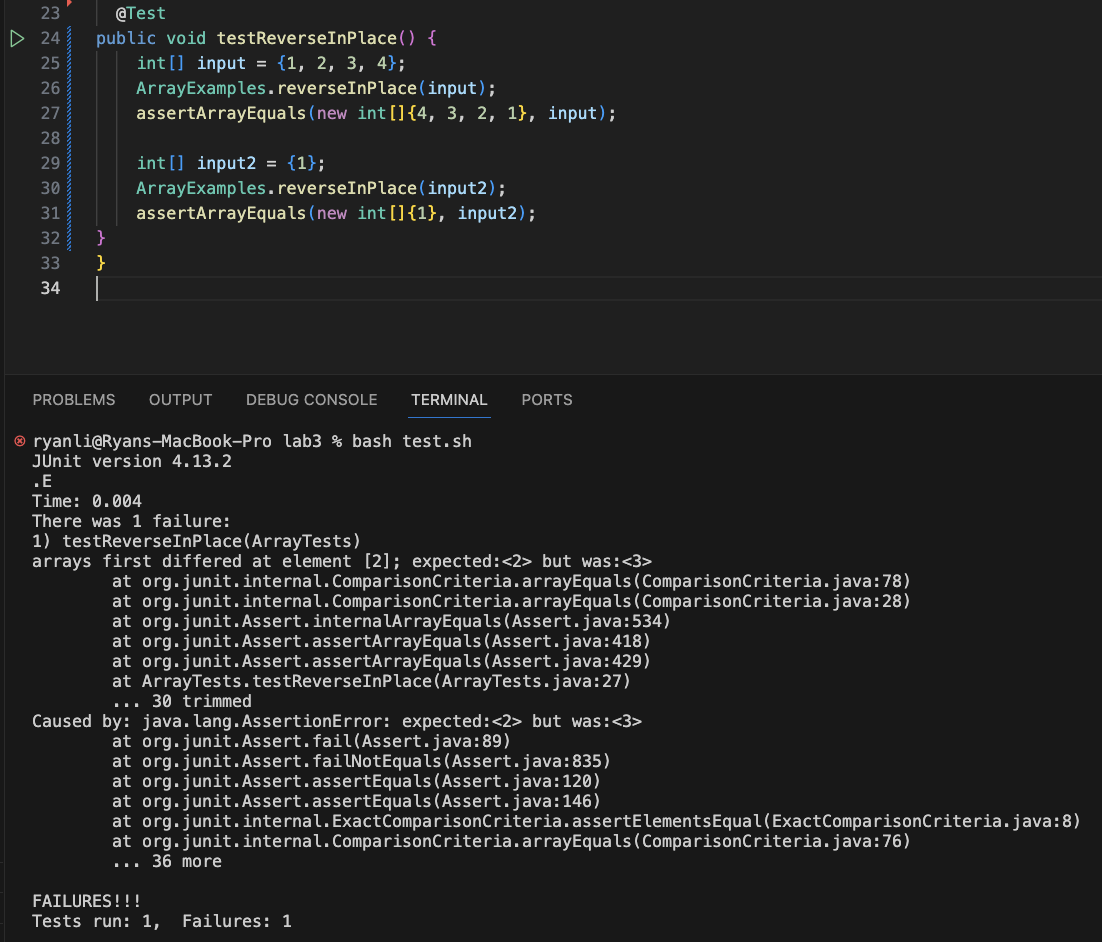The image size is (1102, 942).
Task: Click the "FAILURES!!!" output line
Action: coord(86,901)
